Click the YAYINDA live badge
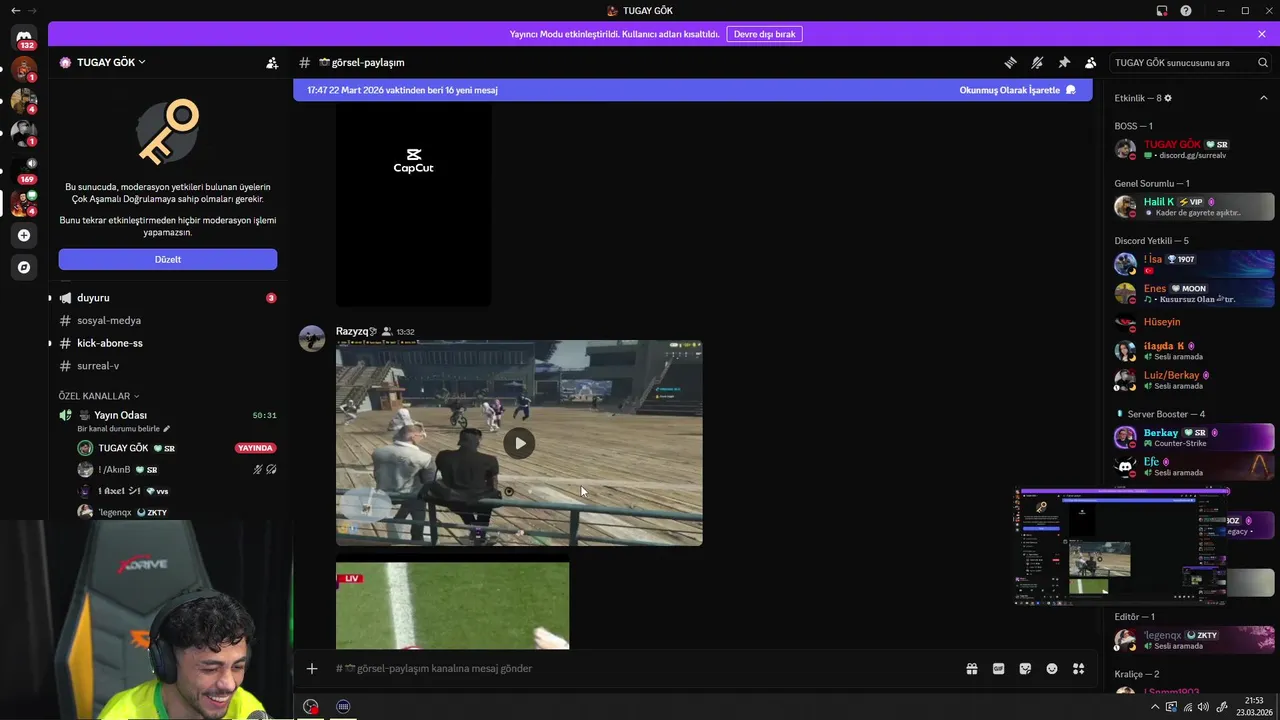 255,448
